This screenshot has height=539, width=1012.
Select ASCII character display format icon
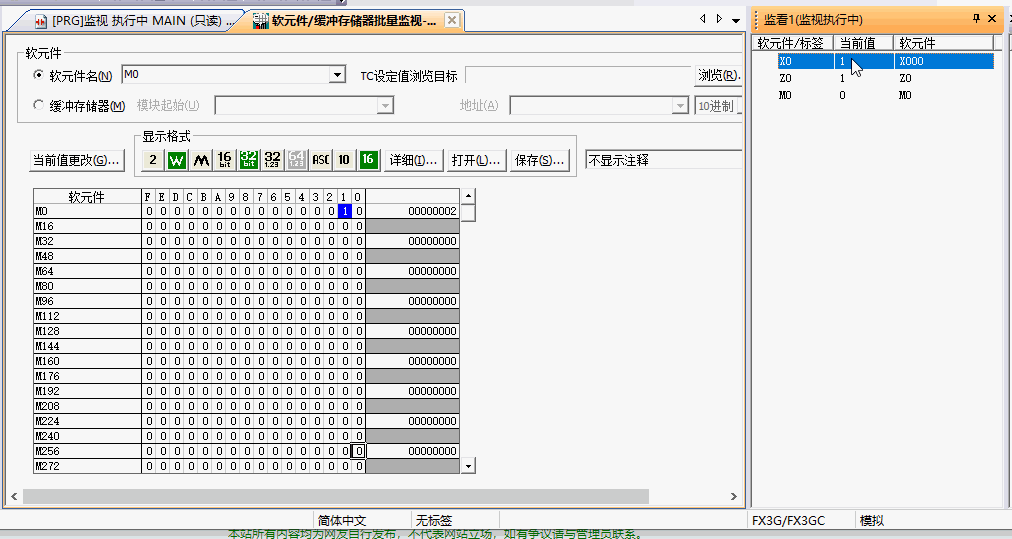(x=320, y=160)
